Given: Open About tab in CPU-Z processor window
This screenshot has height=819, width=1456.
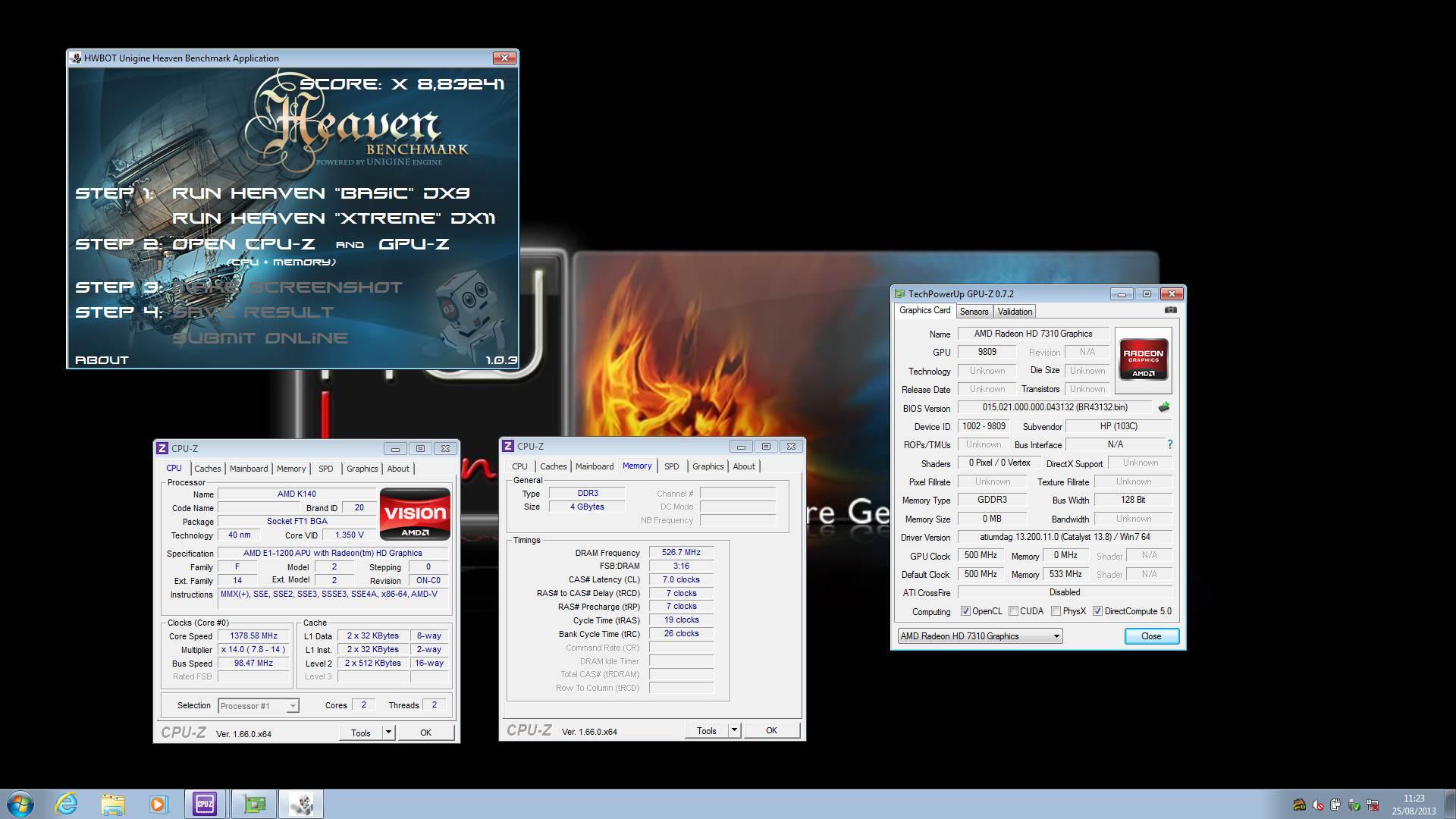Looking at the screenshot, I should (x=398, y=469).
